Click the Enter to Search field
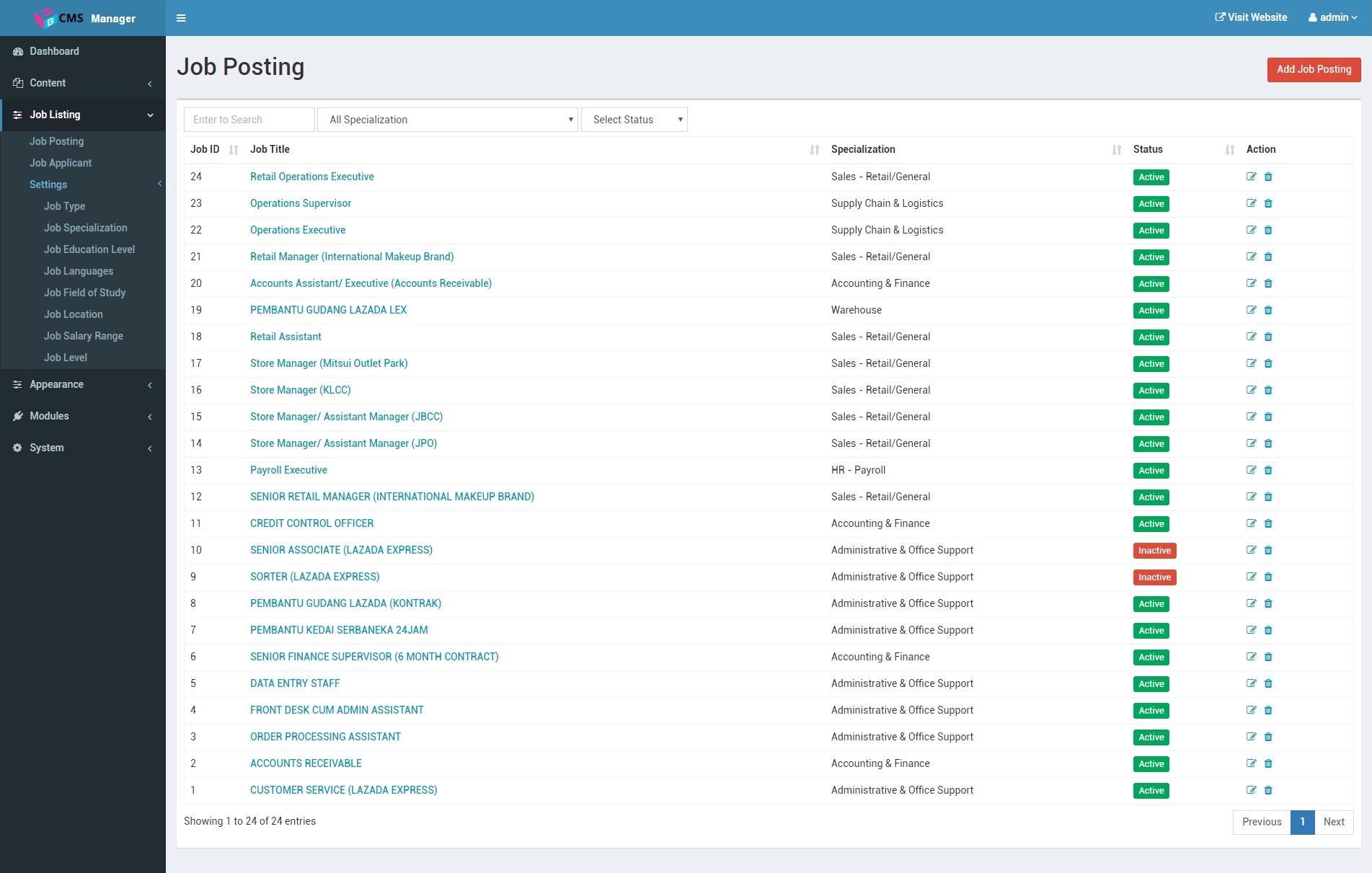 coord(249,120)
